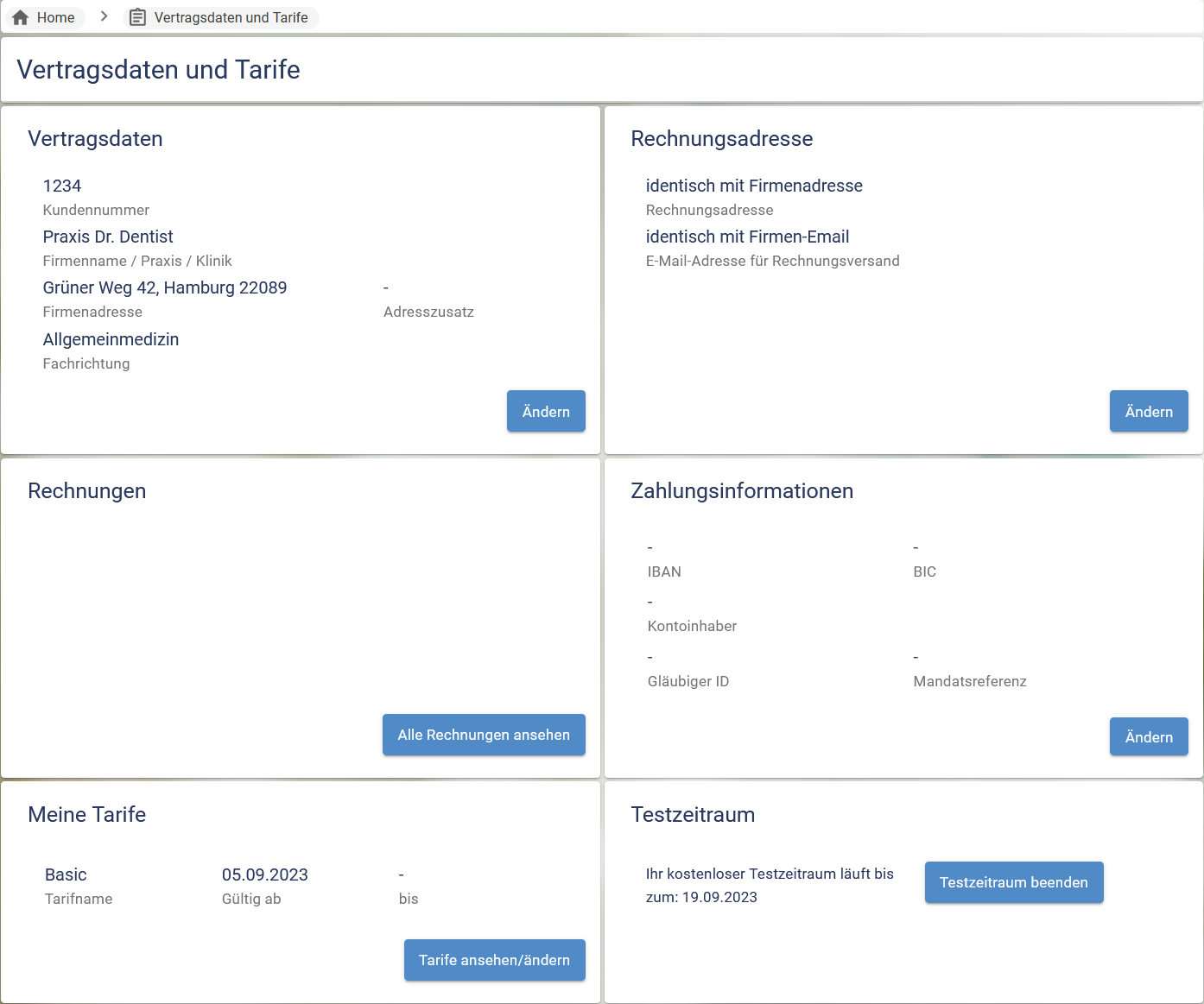Open Alle Rechnungen ansehen
This screenshot has width=1204, height=1004.
click(484, 735)
